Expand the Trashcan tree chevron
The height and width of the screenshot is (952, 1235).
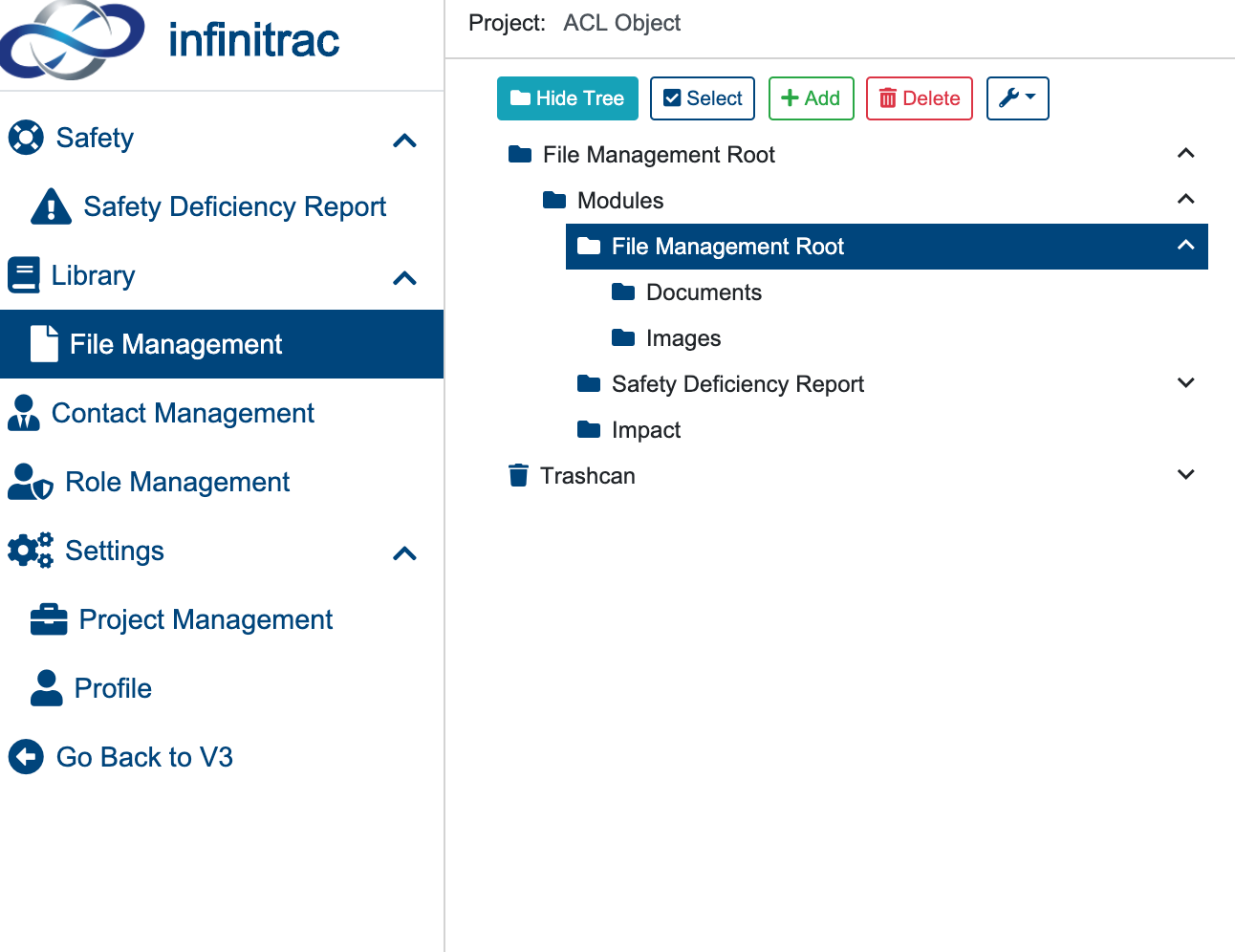pyautogui.click(x=1186, y=475)
